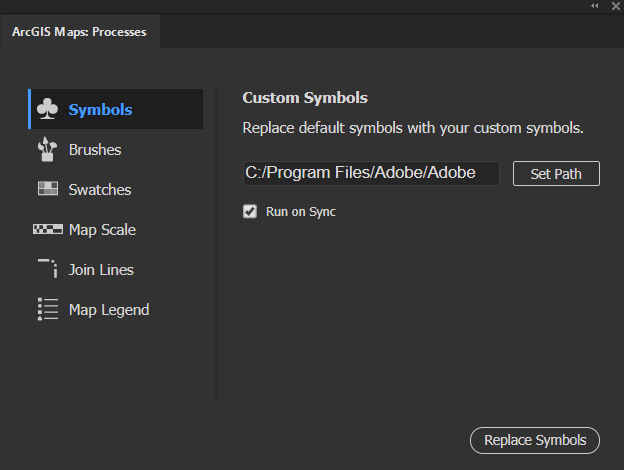Select the ArcGIS Maps: Processes tab
The width and height of the screenshot is (624, 470).
(80, 32)
